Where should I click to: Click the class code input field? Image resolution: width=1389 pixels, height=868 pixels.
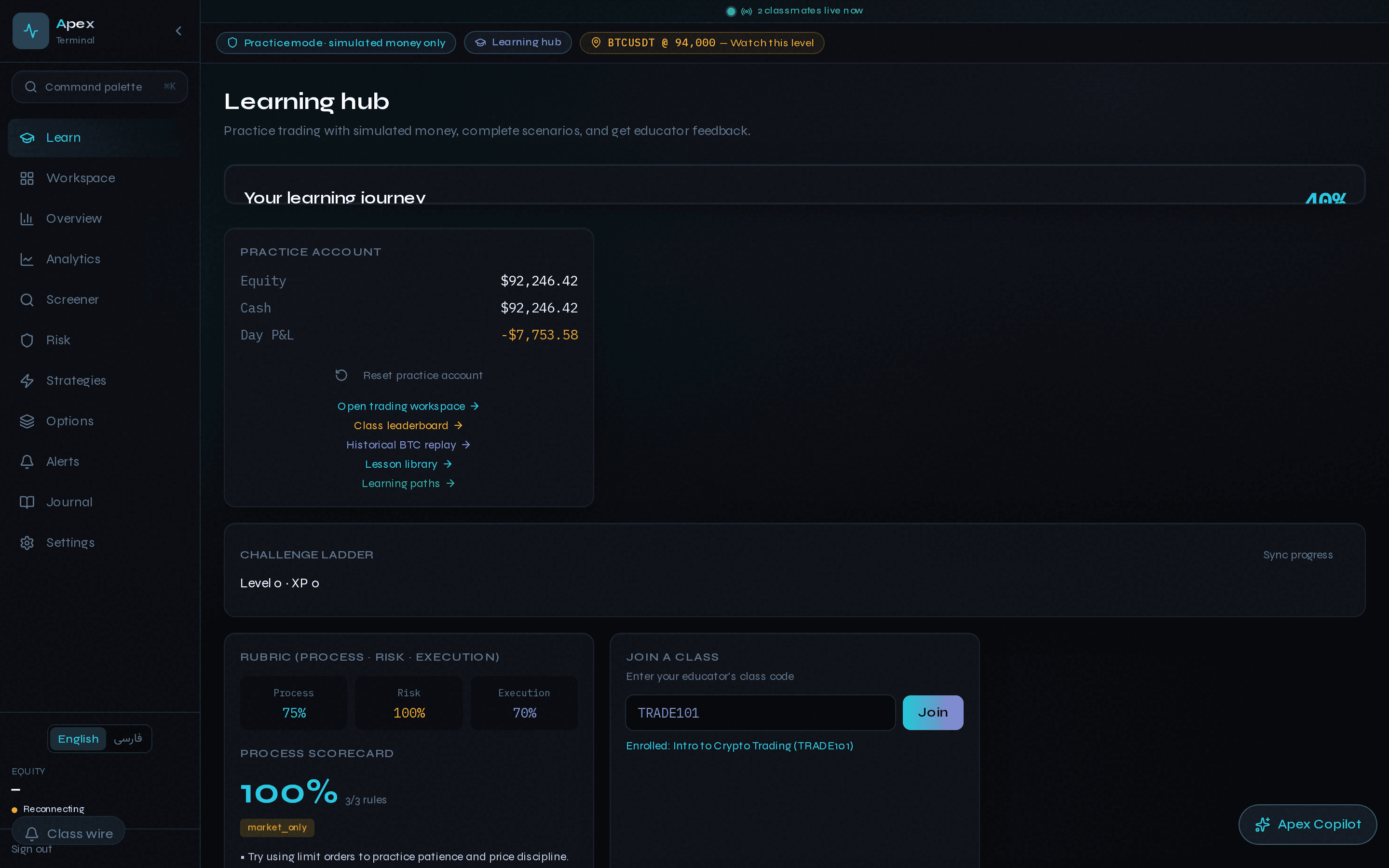point(760,712)
